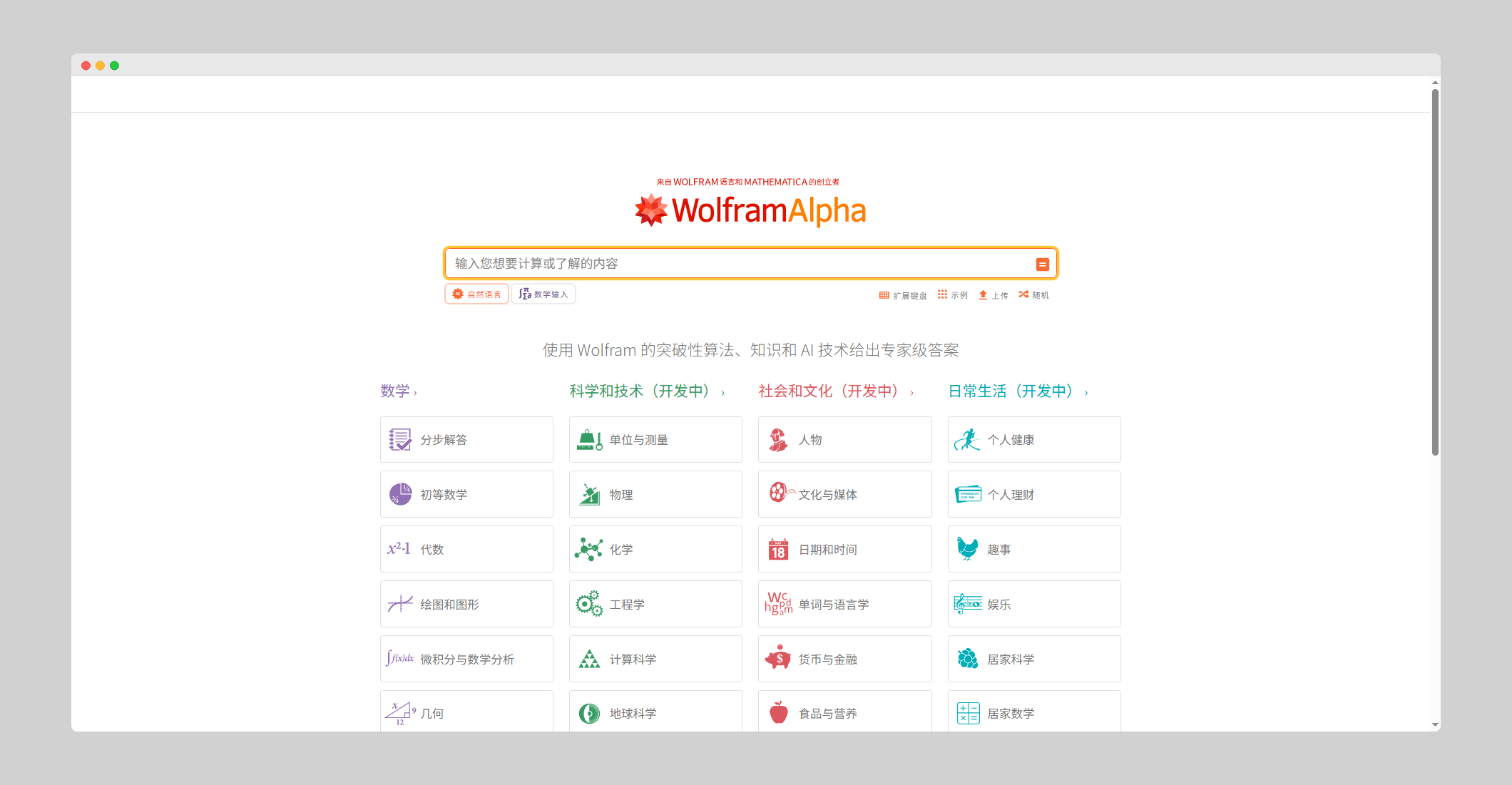Screen dimensions: 1512x785
Task: Open the 趣事 text label
Action: [x=998, y=550]
